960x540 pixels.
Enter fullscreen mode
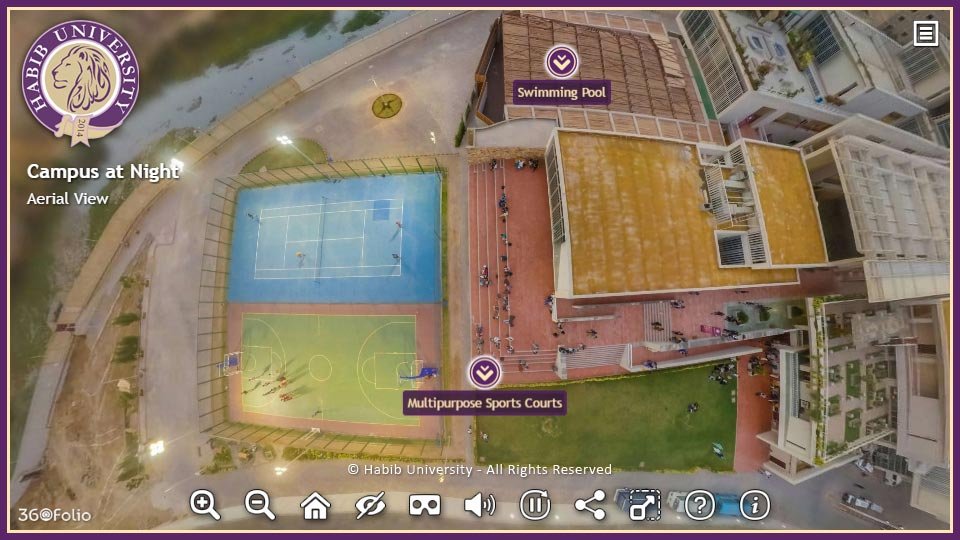pyautogui.click(x=645, y=505)
